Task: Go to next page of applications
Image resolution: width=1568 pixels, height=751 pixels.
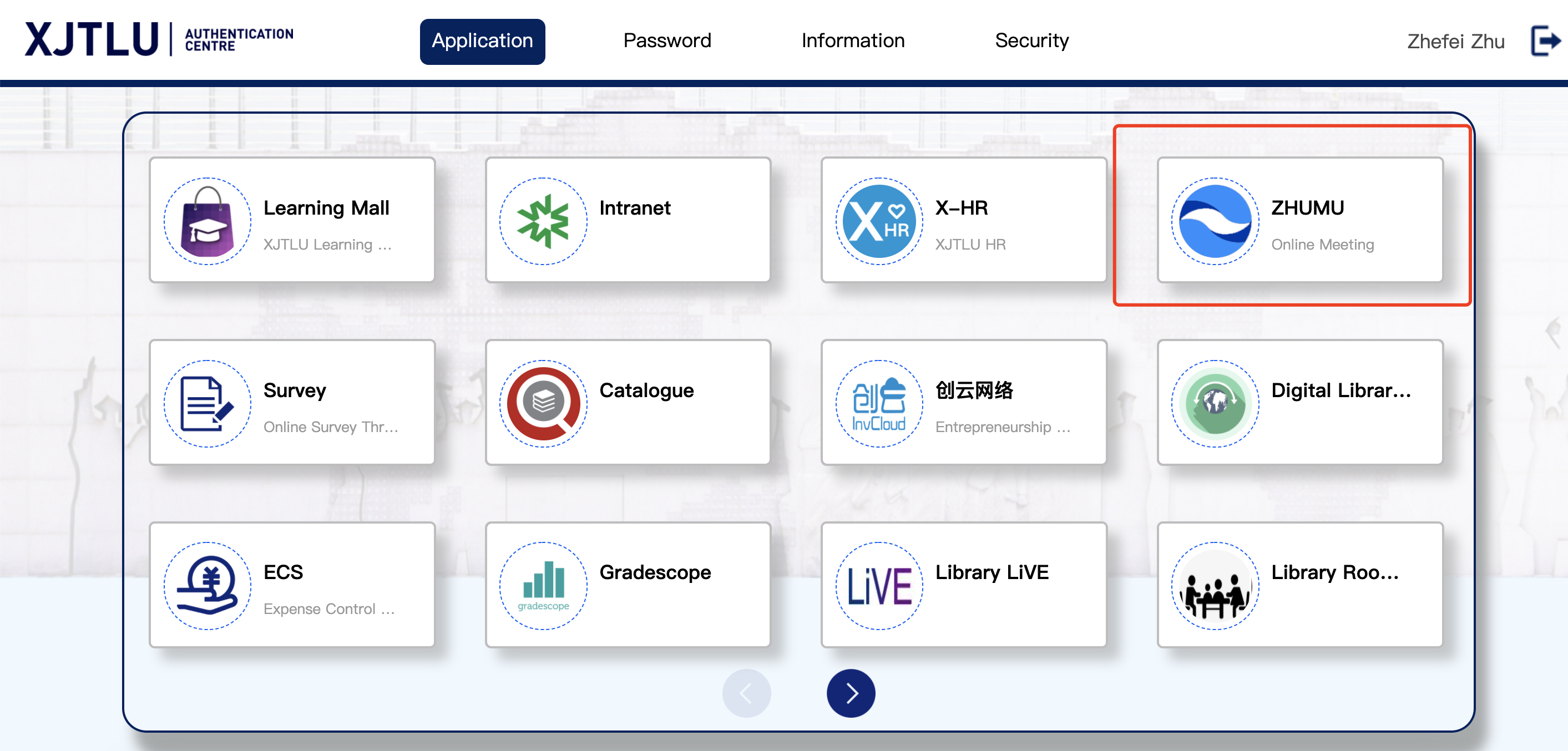Action: [851, 693]
